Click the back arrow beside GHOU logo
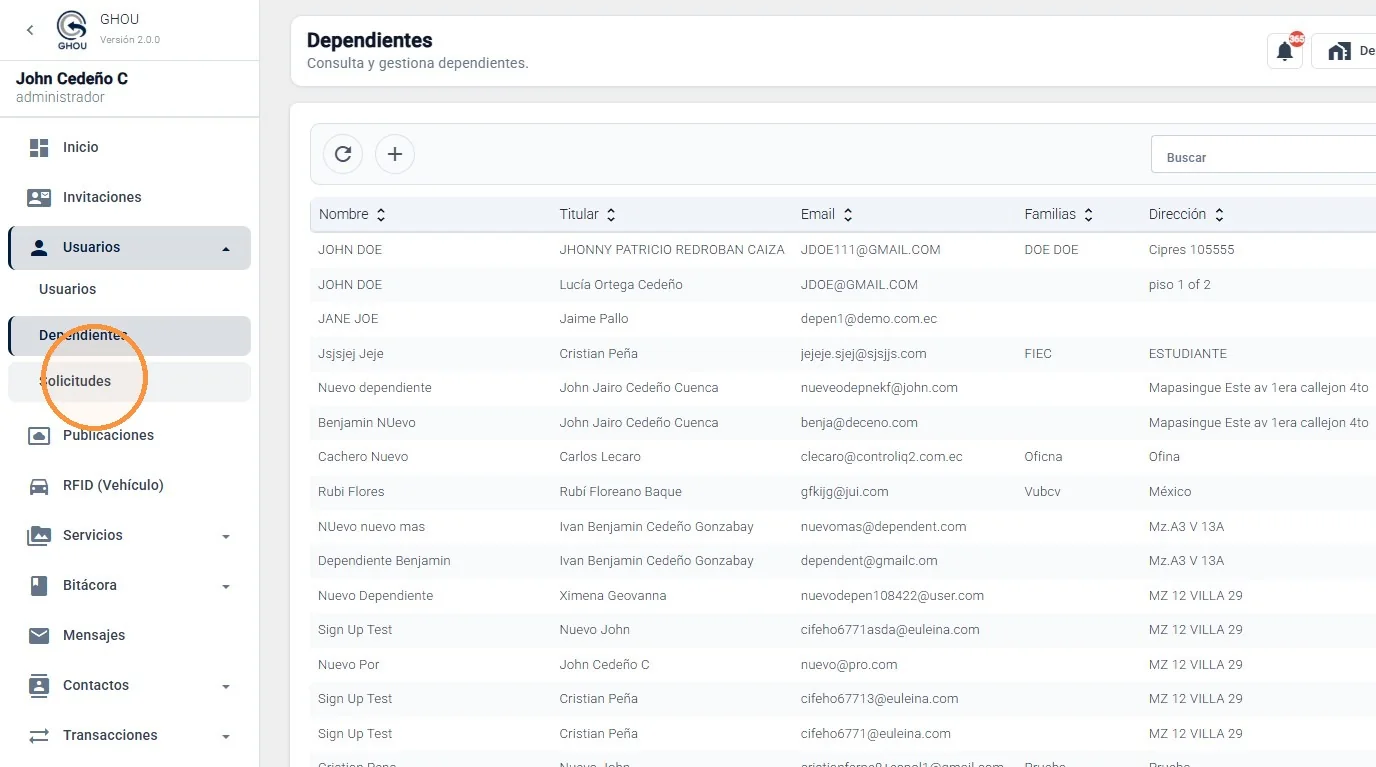 pyautogui.click(x=30, y=30)
